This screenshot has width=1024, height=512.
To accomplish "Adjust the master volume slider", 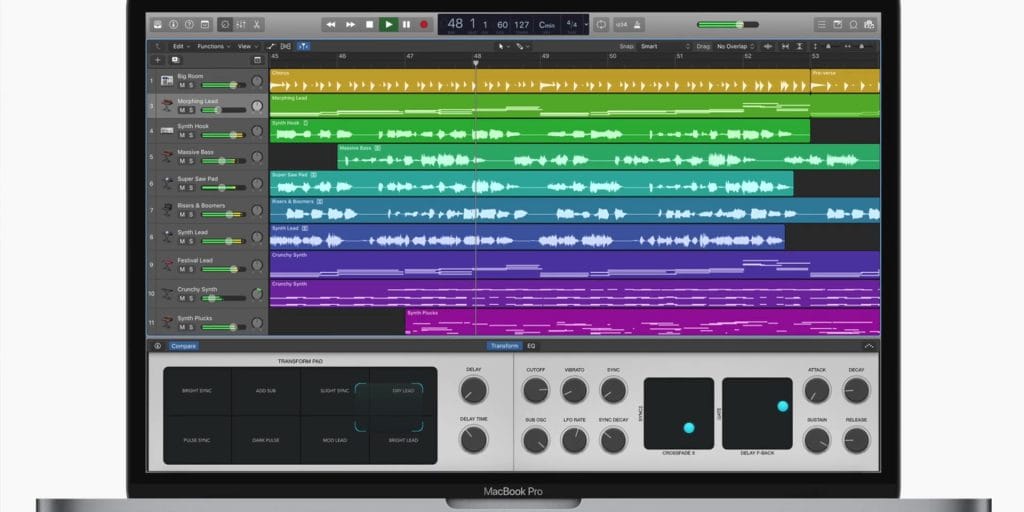I will (728, 25).
